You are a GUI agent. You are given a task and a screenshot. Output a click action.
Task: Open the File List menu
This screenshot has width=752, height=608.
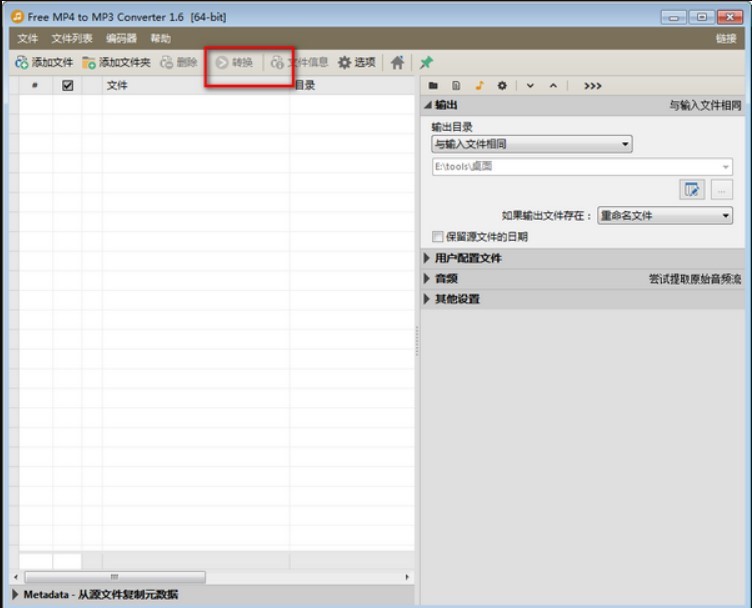coord(72,38)
